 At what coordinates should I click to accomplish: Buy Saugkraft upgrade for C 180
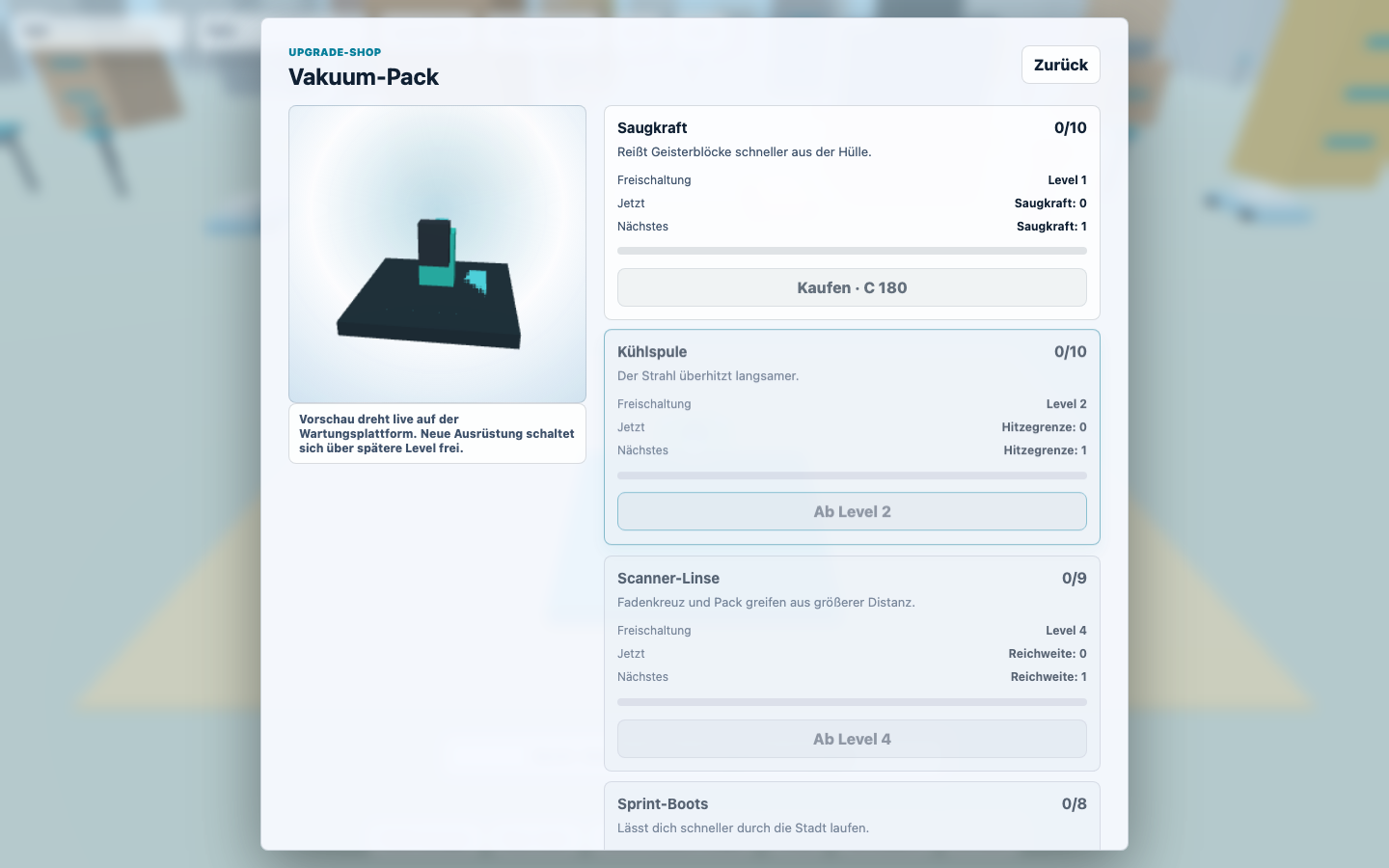(x=852, y=287)
